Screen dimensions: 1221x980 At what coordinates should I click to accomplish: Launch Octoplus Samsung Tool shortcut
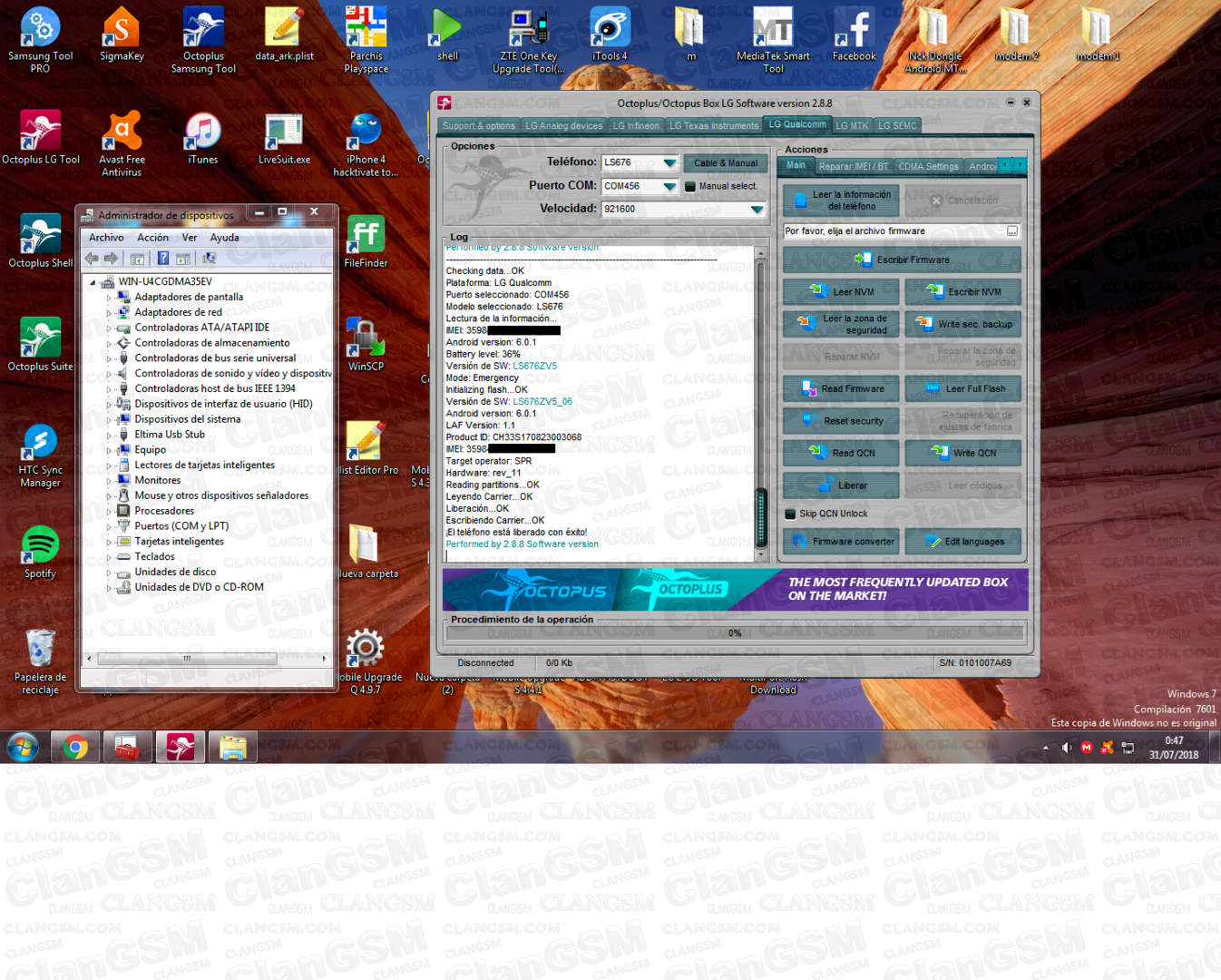click(203, 40)
